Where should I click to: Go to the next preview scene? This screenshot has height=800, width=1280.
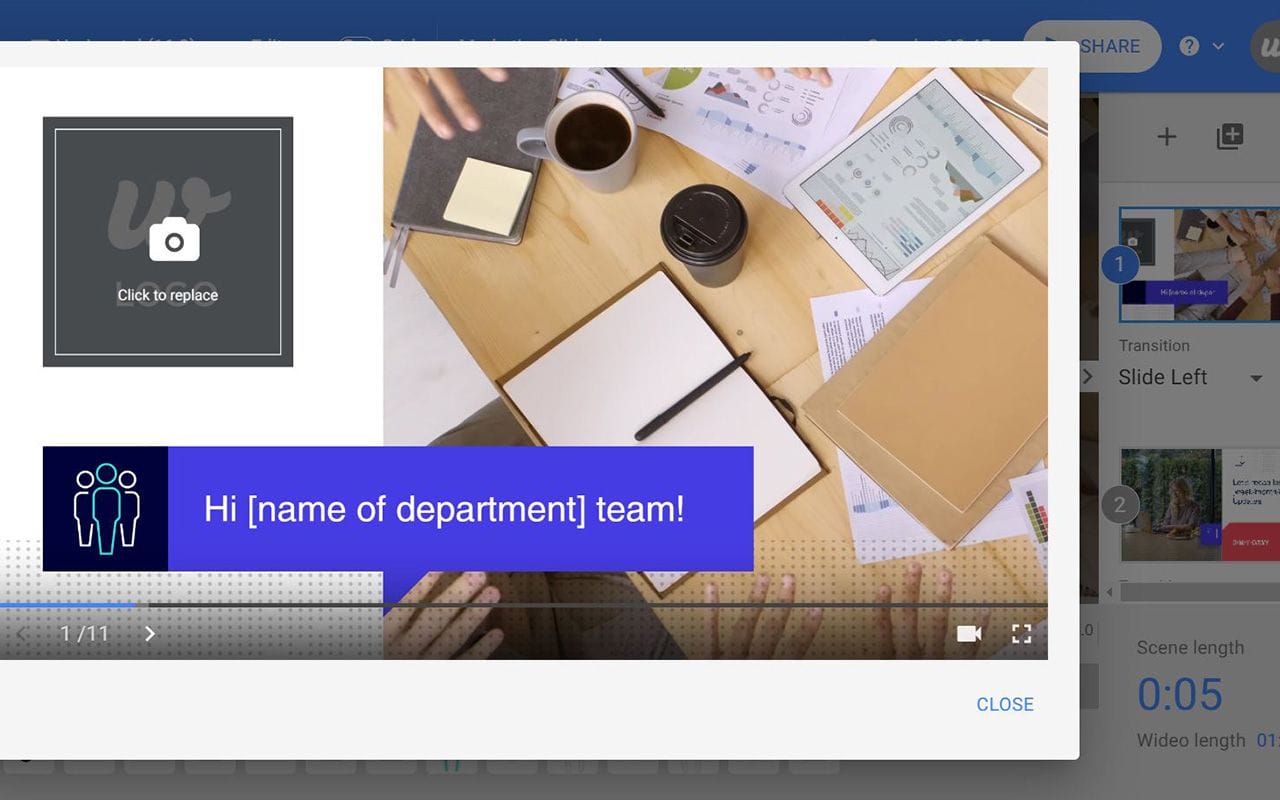click(150, 634)
